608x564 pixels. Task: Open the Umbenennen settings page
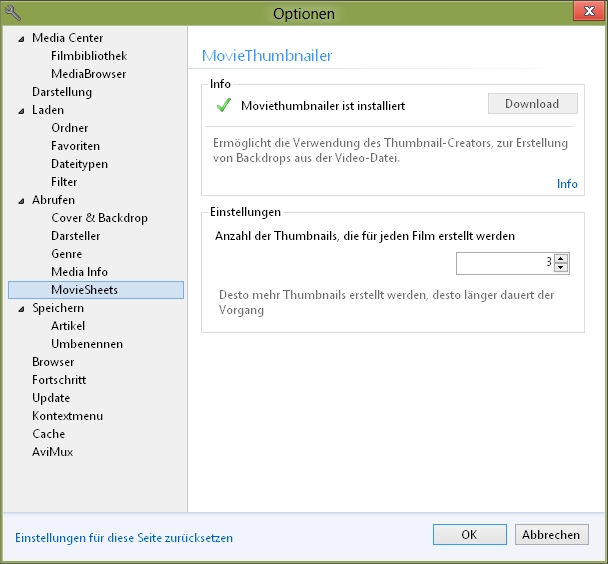(x=87, y=344)
